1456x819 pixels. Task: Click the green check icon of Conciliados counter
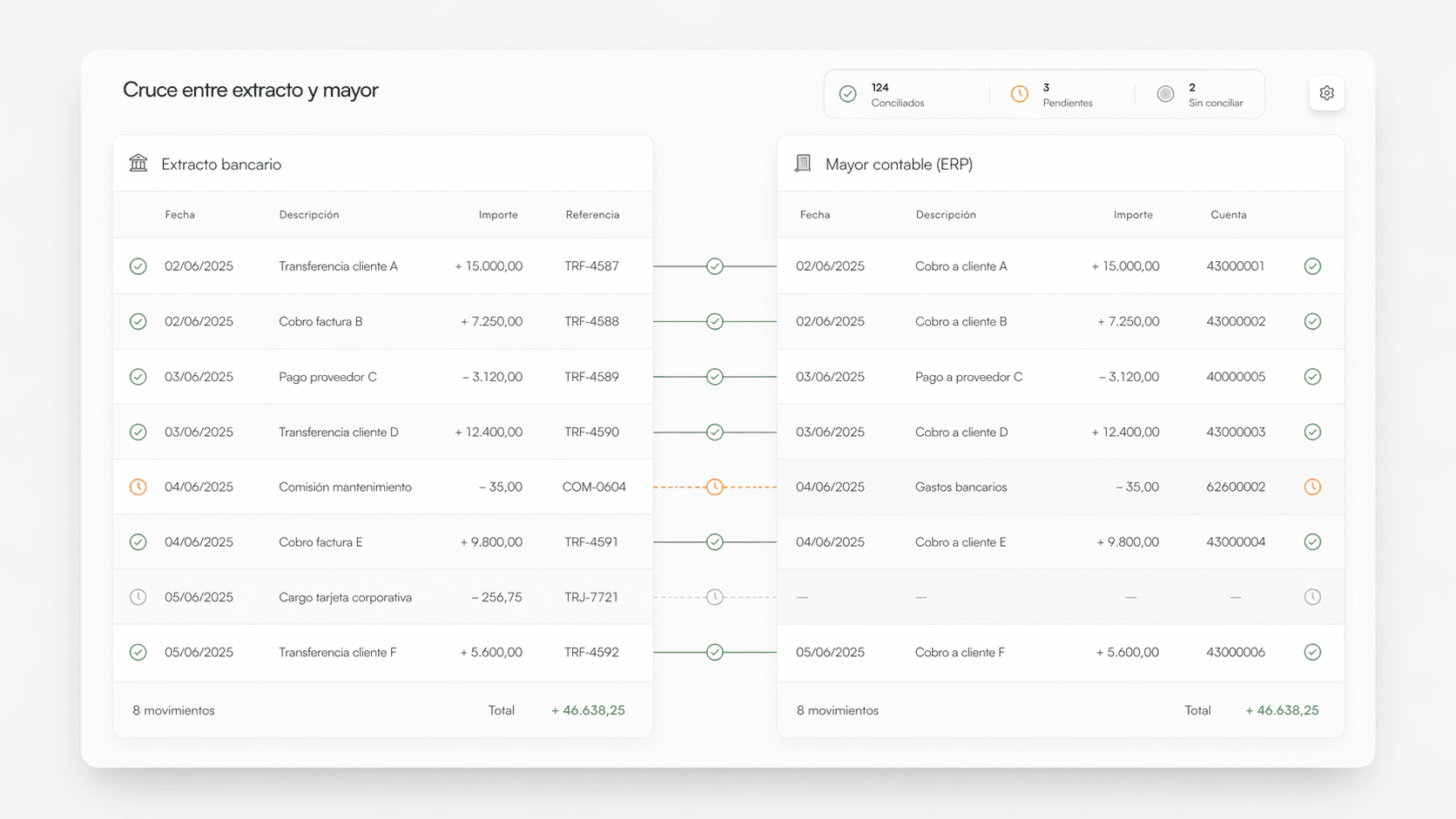point(847,94)
